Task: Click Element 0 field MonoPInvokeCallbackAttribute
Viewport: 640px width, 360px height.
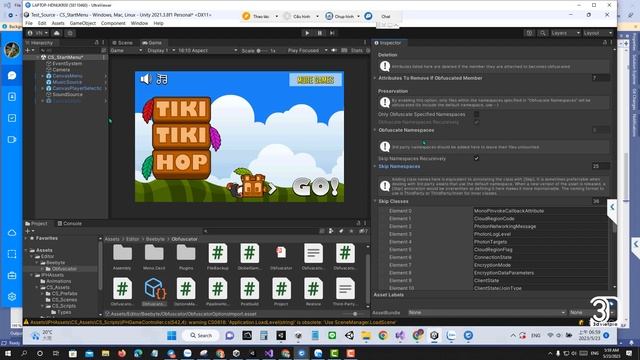Action: coord(540,211)
